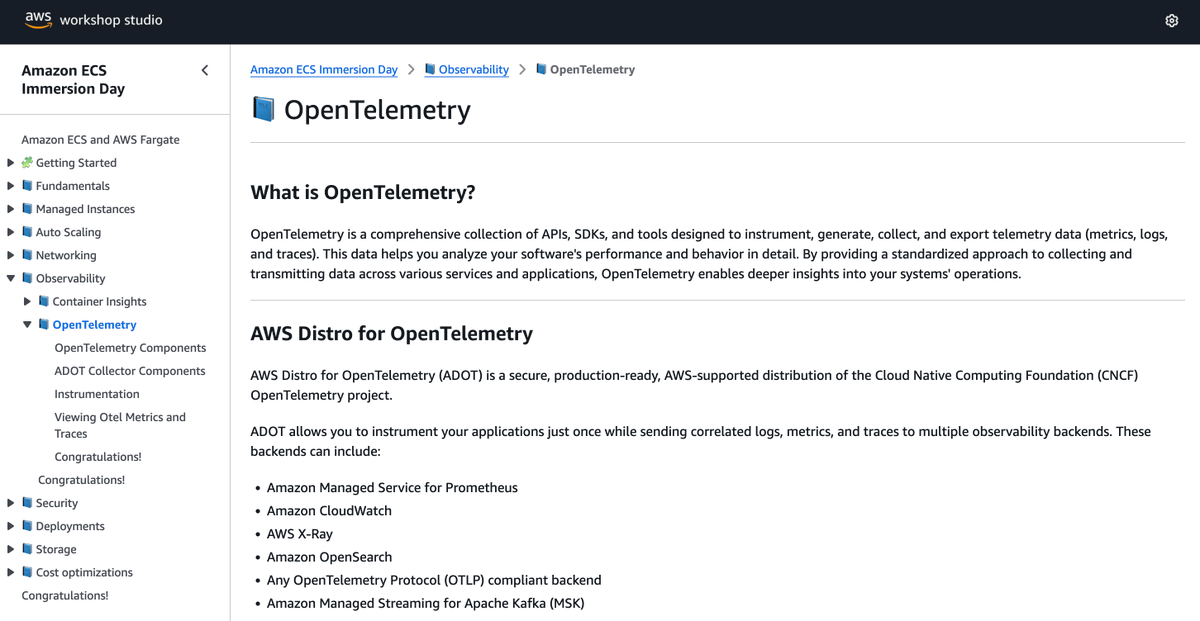
Task: Open the Managed Instances sidebar item
Action: click(85, 209)
